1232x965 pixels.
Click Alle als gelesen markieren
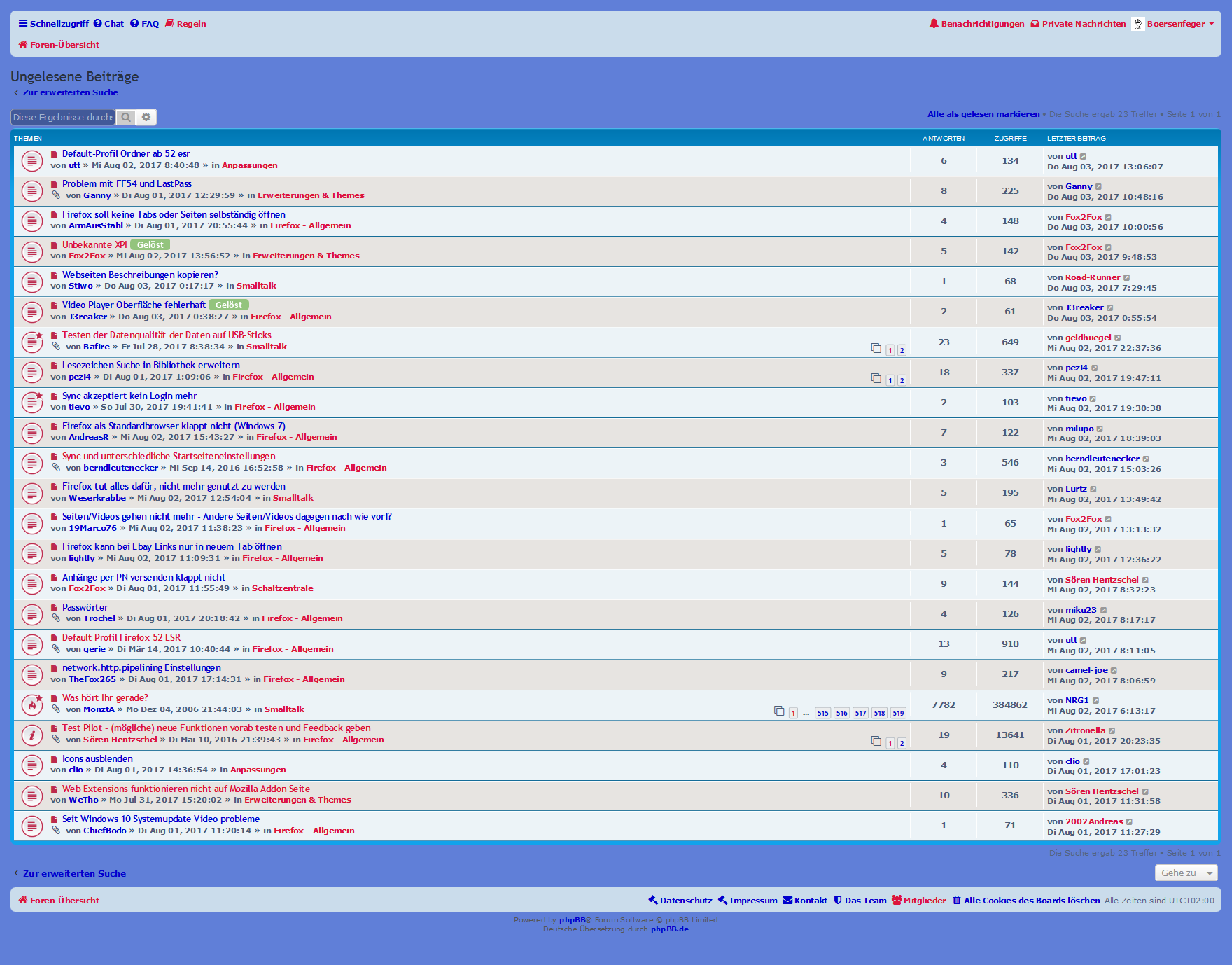point(983,114)
